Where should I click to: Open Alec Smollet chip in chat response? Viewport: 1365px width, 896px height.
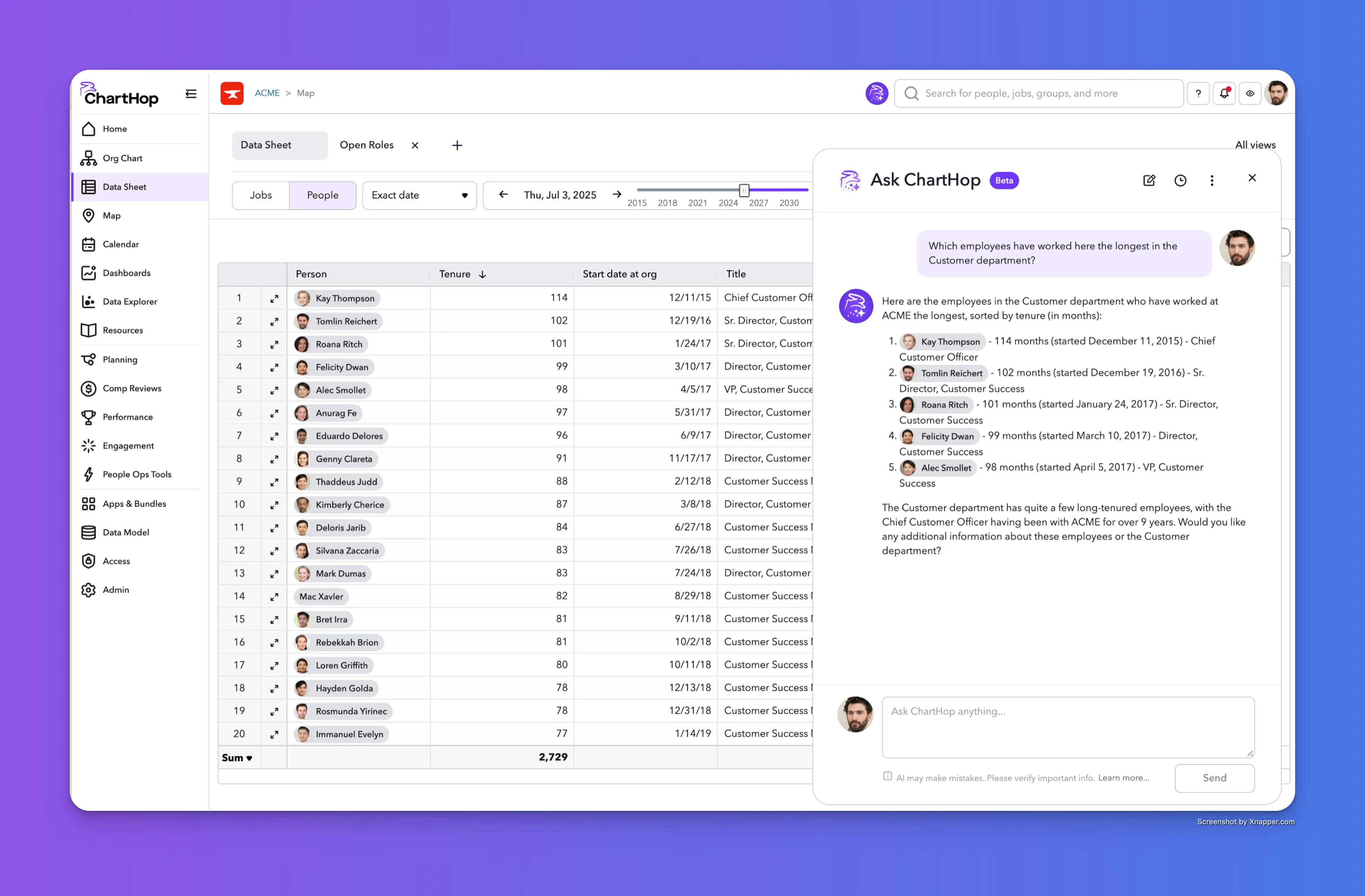pyautogui.click(x=938, y=468)
